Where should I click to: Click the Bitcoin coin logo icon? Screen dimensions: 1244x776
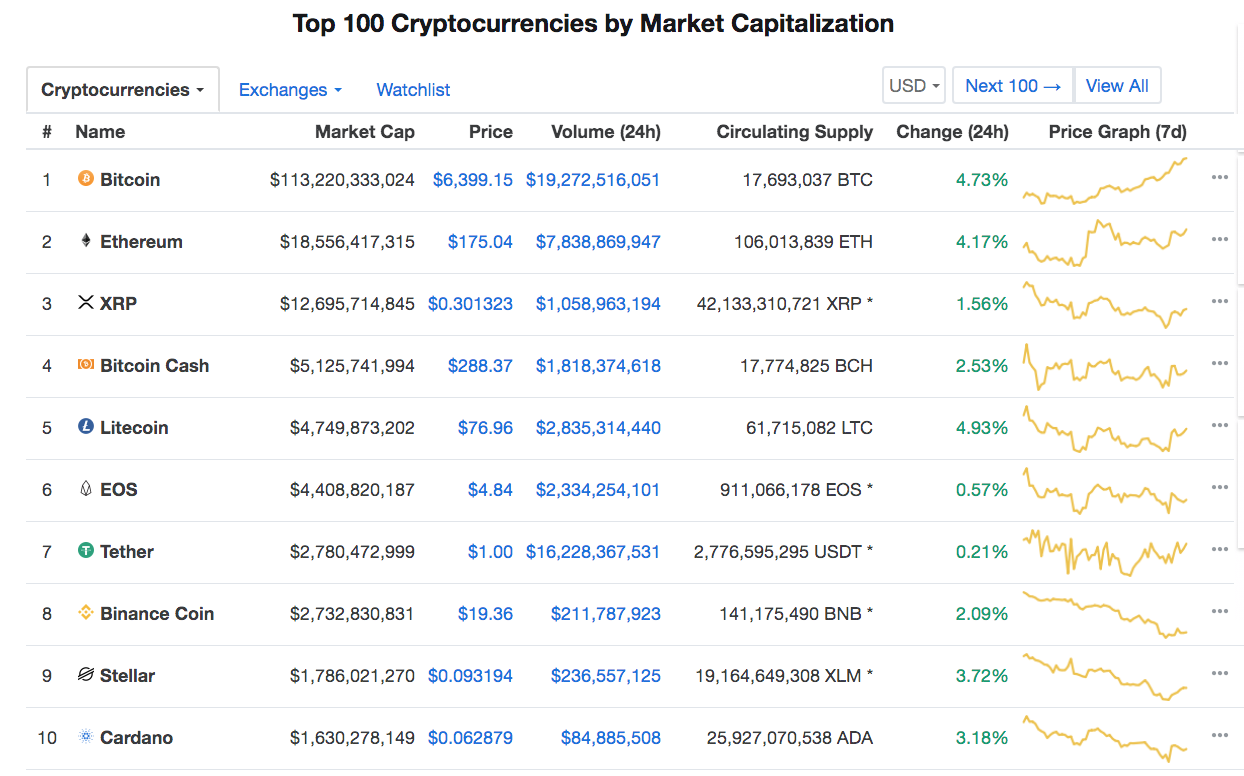[x=86, y=180]
